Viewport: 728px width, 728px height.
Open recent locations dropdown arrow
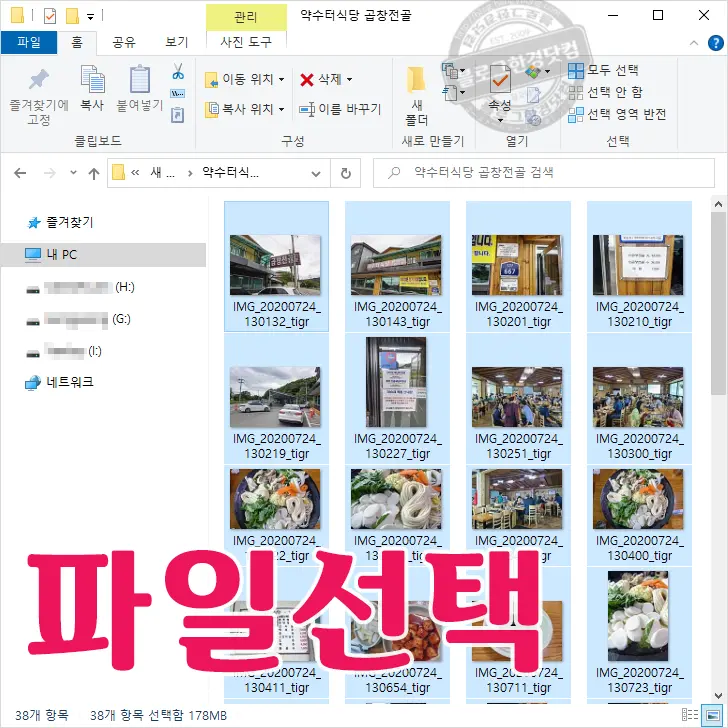[73, 173]
